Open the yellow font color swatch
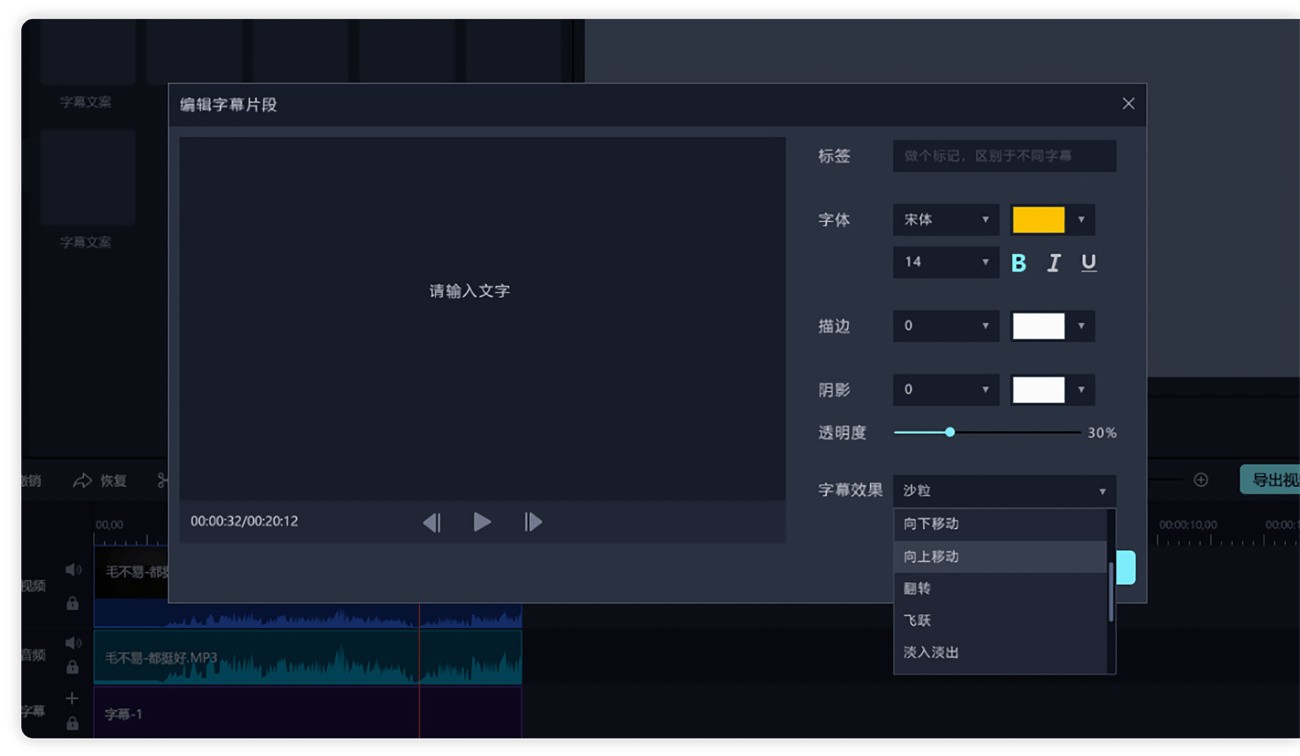Image resolution: width=1300 pixels, height=756 pixels. 1051,220
